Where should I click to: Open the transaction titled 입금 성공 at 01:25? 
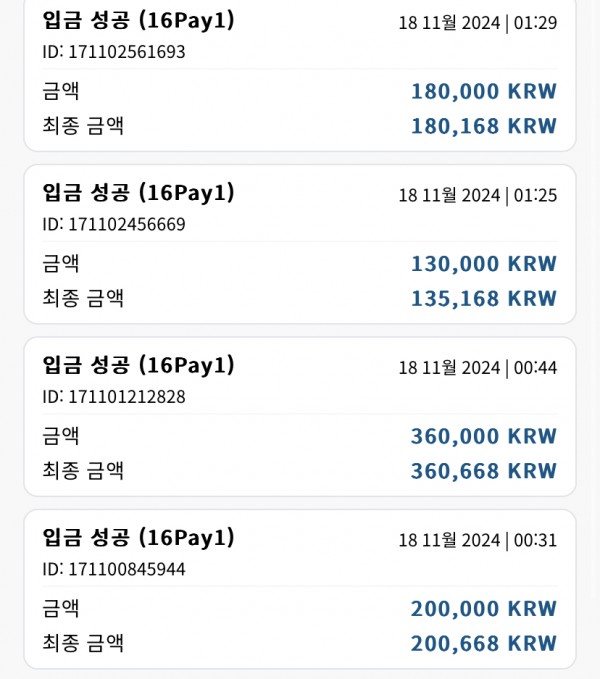pos(139,193)
